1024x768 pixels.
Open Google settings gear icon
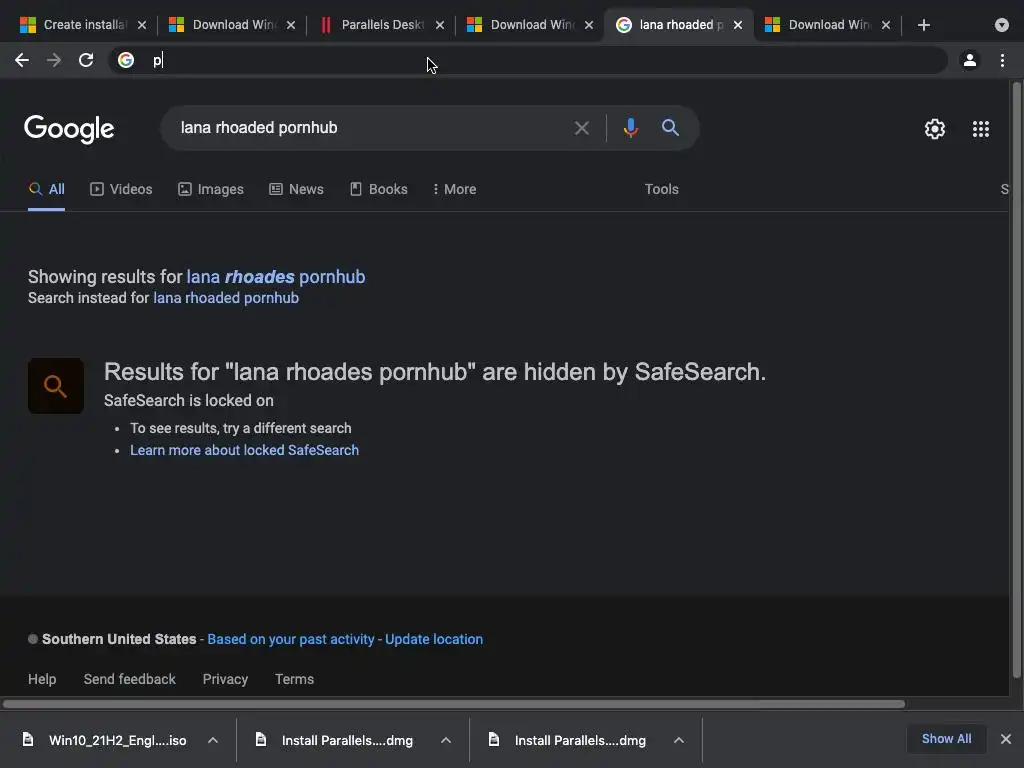pos(935,129)
